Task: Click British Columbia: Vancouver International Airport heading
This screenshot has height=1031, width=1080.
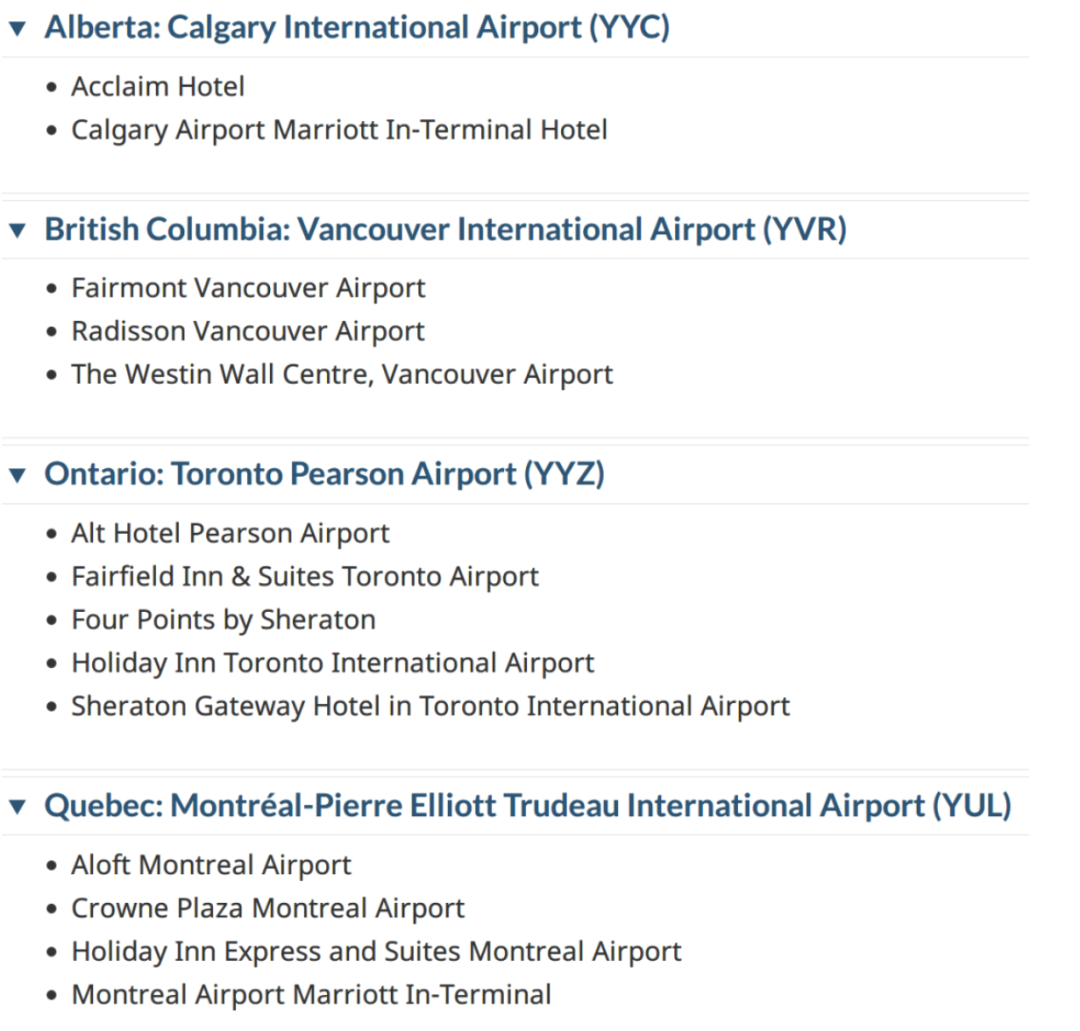Action: tap(445, 230)
